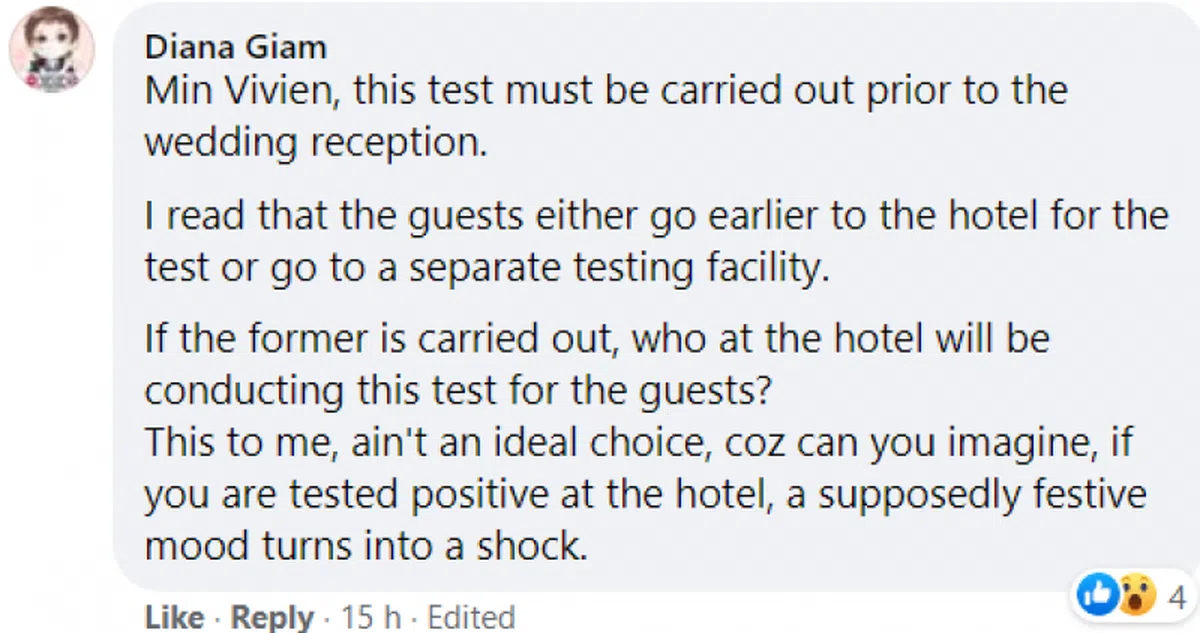
Task: Click the 'you are tested positive' line
Action: pyautogui.click(x=644, y=495)
